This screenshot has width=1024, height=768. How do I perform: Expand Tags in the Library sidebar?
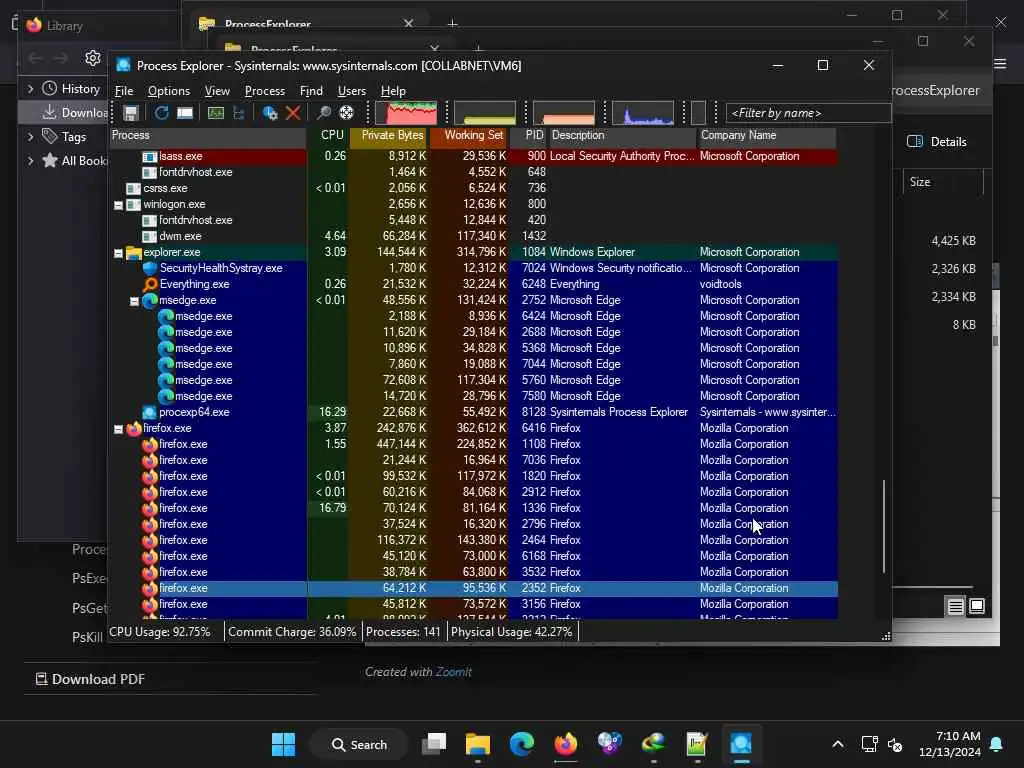click(x=30, y=136)
